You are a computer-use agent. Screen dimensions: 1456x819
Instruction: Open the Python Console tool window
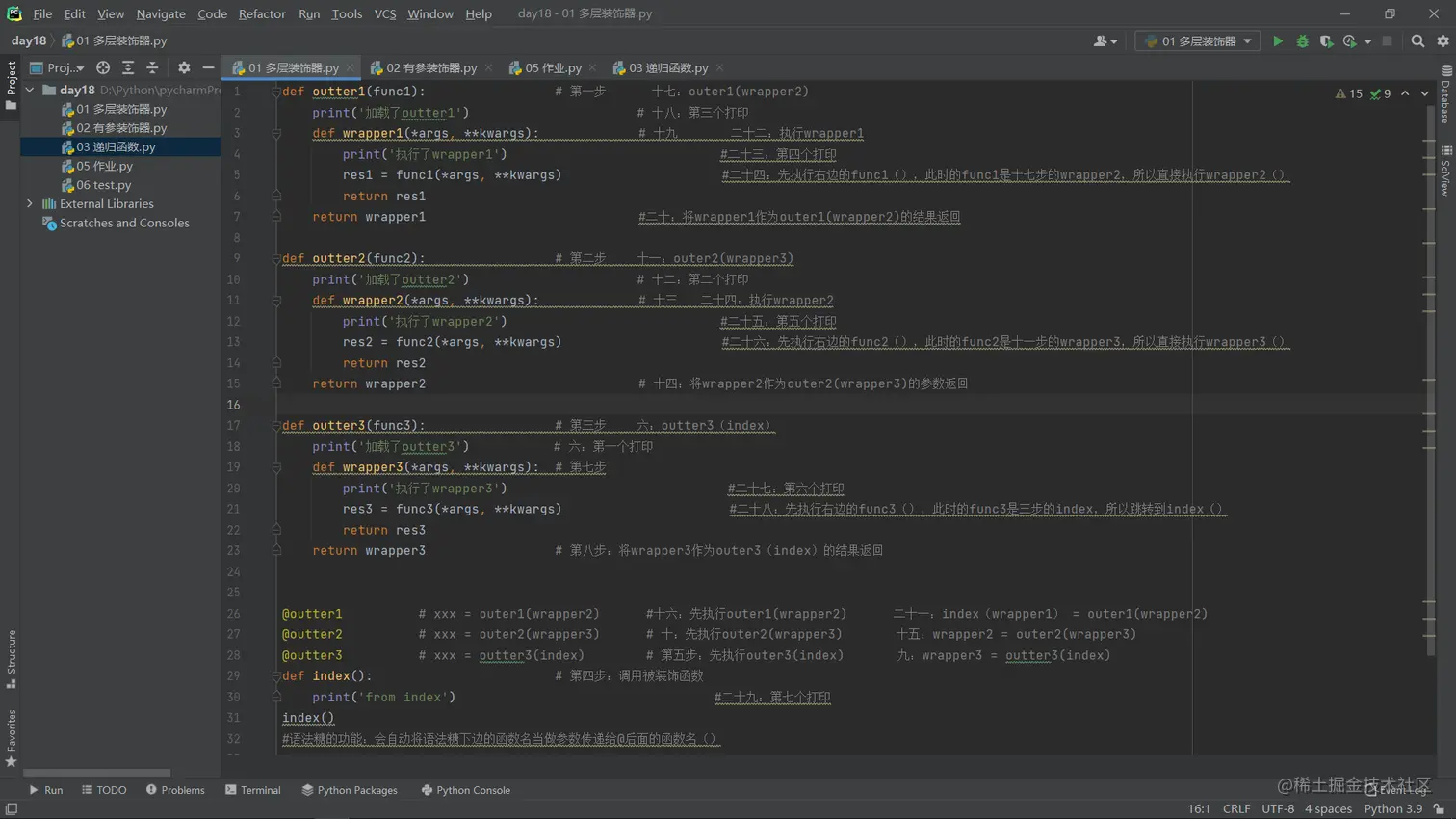(466, 790)
